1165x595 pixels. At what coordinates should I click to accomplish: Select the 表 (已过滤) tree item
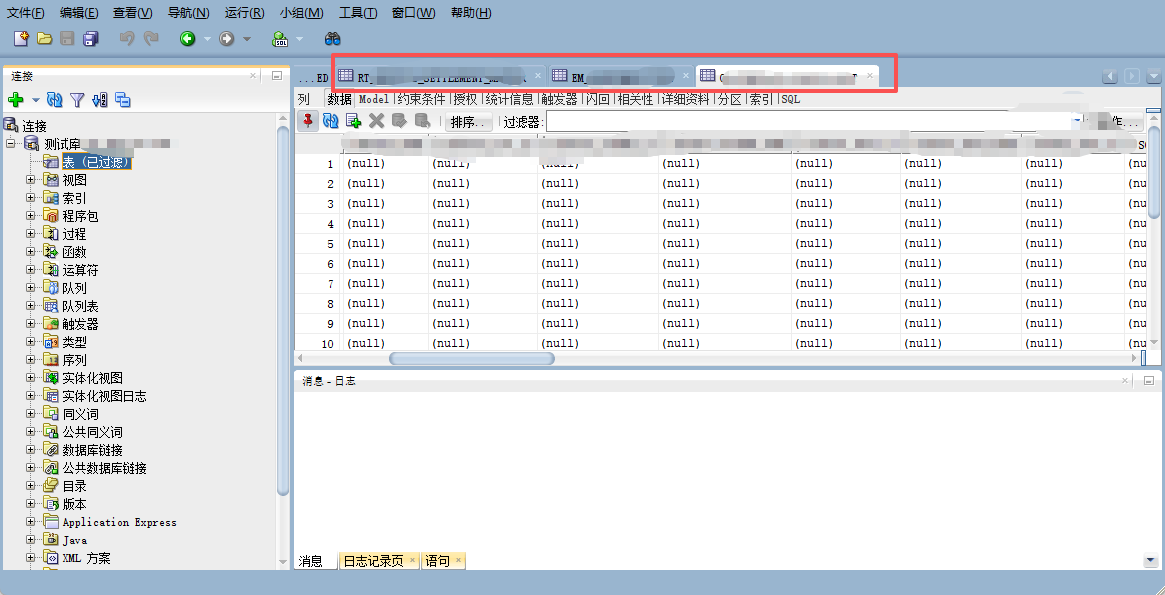97,161
